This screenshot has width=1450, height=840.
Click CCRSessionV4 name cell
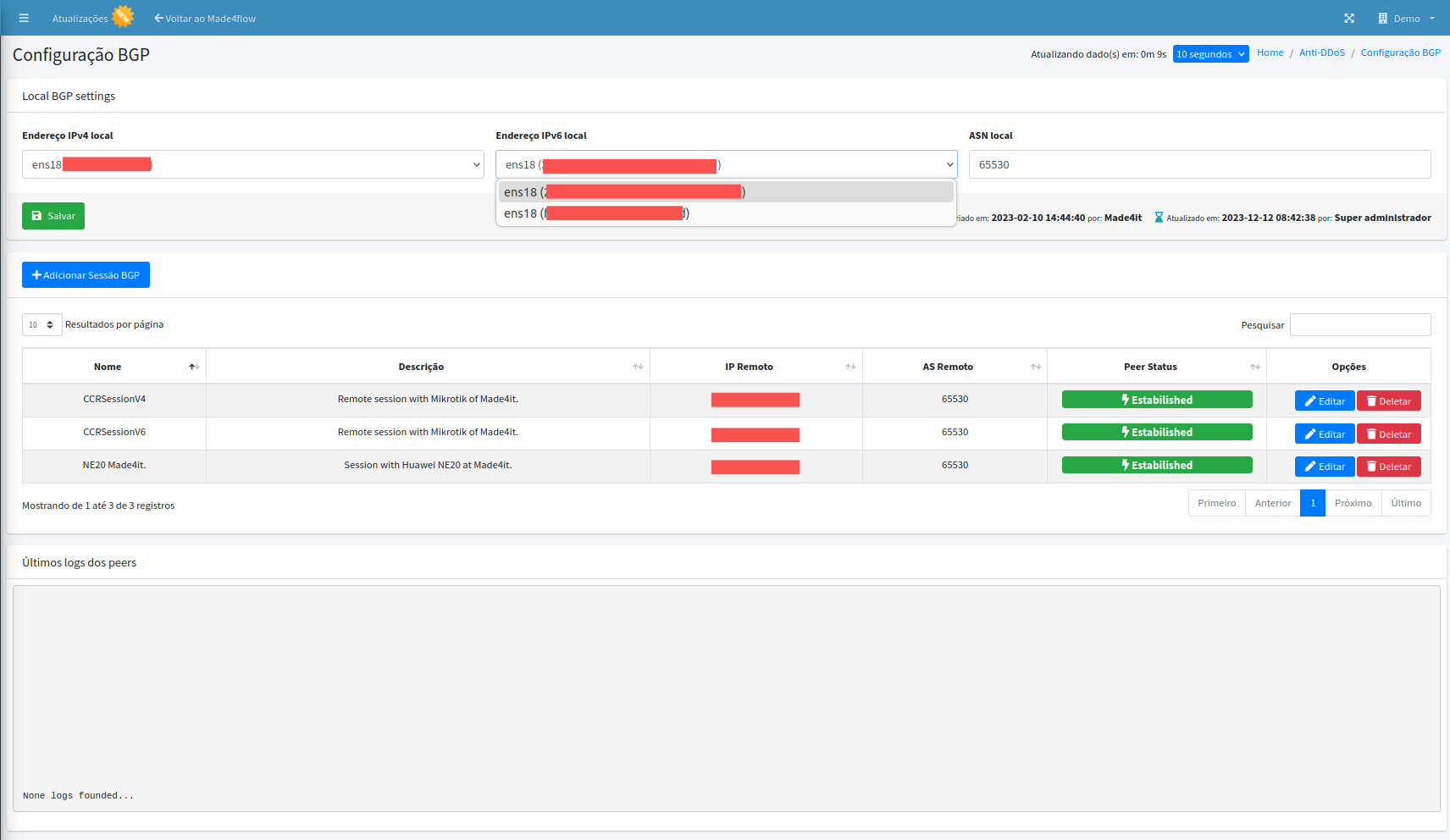114,399
